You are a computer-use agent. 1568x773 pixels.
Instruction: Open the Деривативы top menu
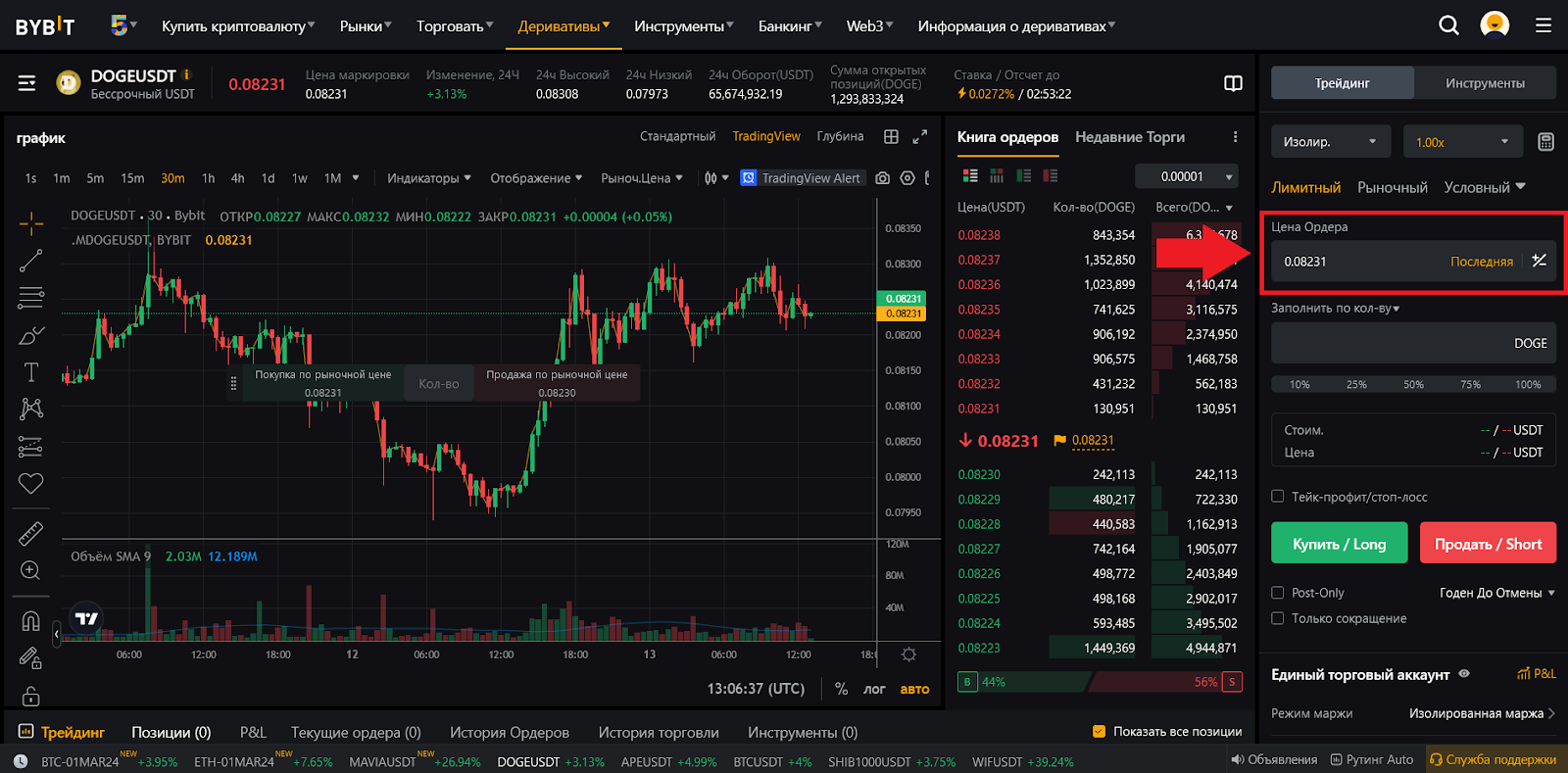point(563,26)
